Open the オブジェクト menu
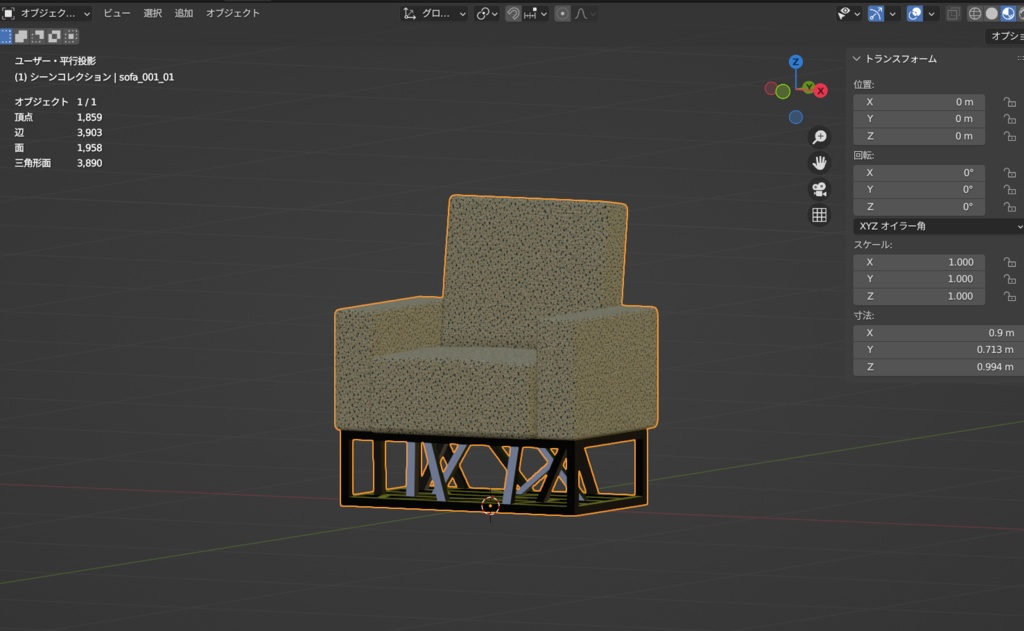 [x=232, y=13]
